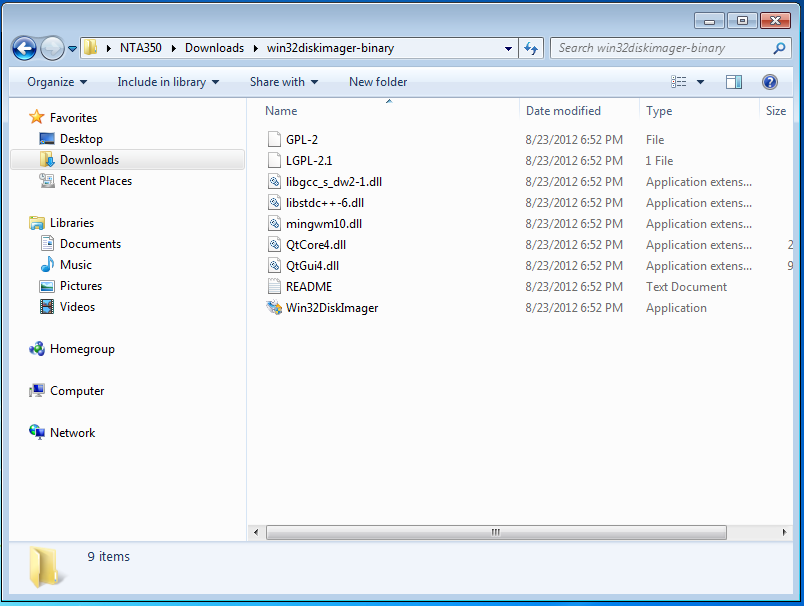This screenshot has width=804, height=606.
Task: Select Libraries icon in navigation pane
Action: tap(36, 223)
